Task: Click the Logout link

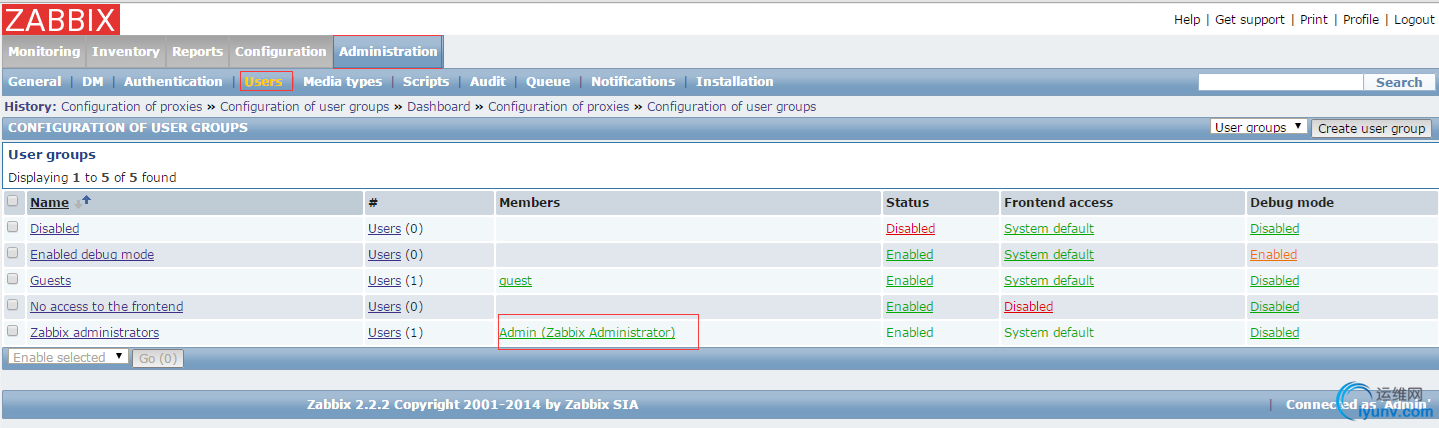Action: pyautogui.click(x=1414, y=20)
